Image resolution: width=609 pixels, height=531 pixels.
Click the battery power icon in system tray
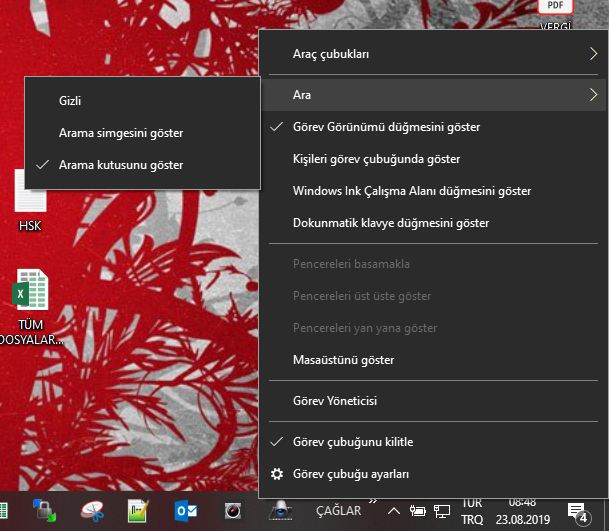click(x=418, y=511)
